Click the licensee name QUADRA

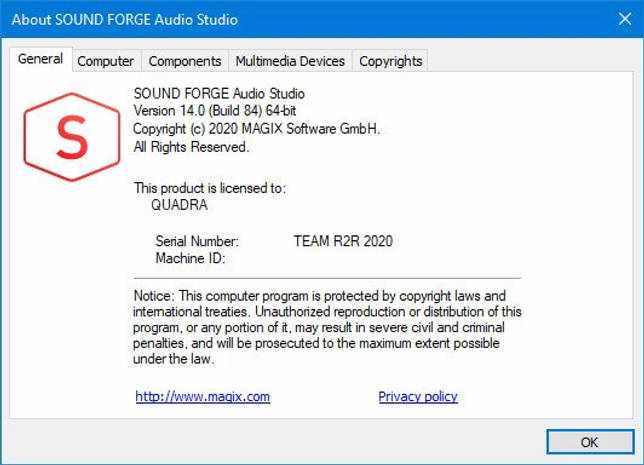tap(179, 205)
